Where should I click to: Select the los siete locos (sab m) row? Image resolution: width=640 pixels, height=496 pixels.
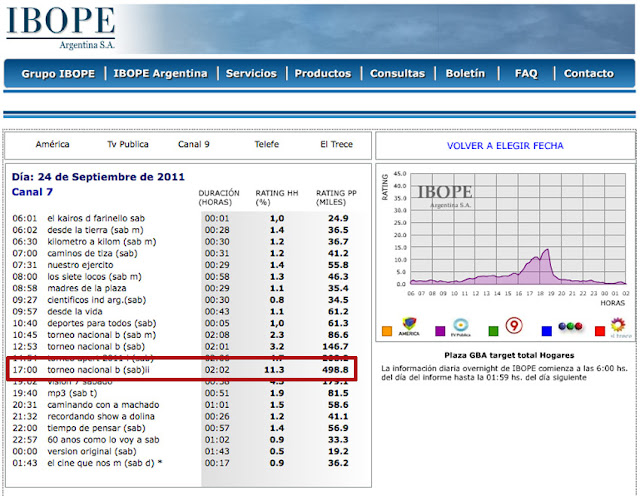click(180, 277)
